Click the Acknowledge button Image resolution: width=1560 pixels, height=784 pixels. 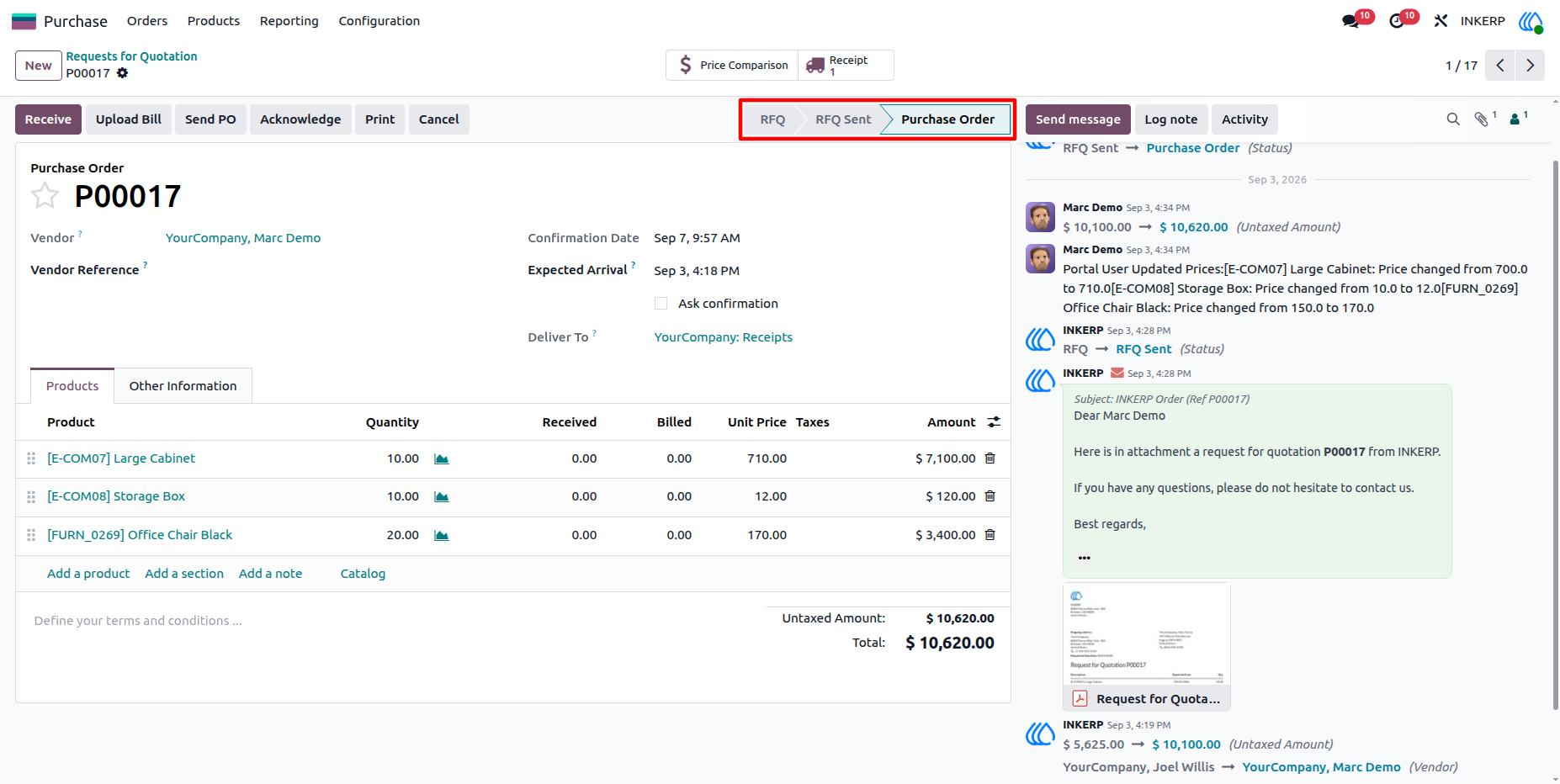pyautogui.click(x=300, y=119)
